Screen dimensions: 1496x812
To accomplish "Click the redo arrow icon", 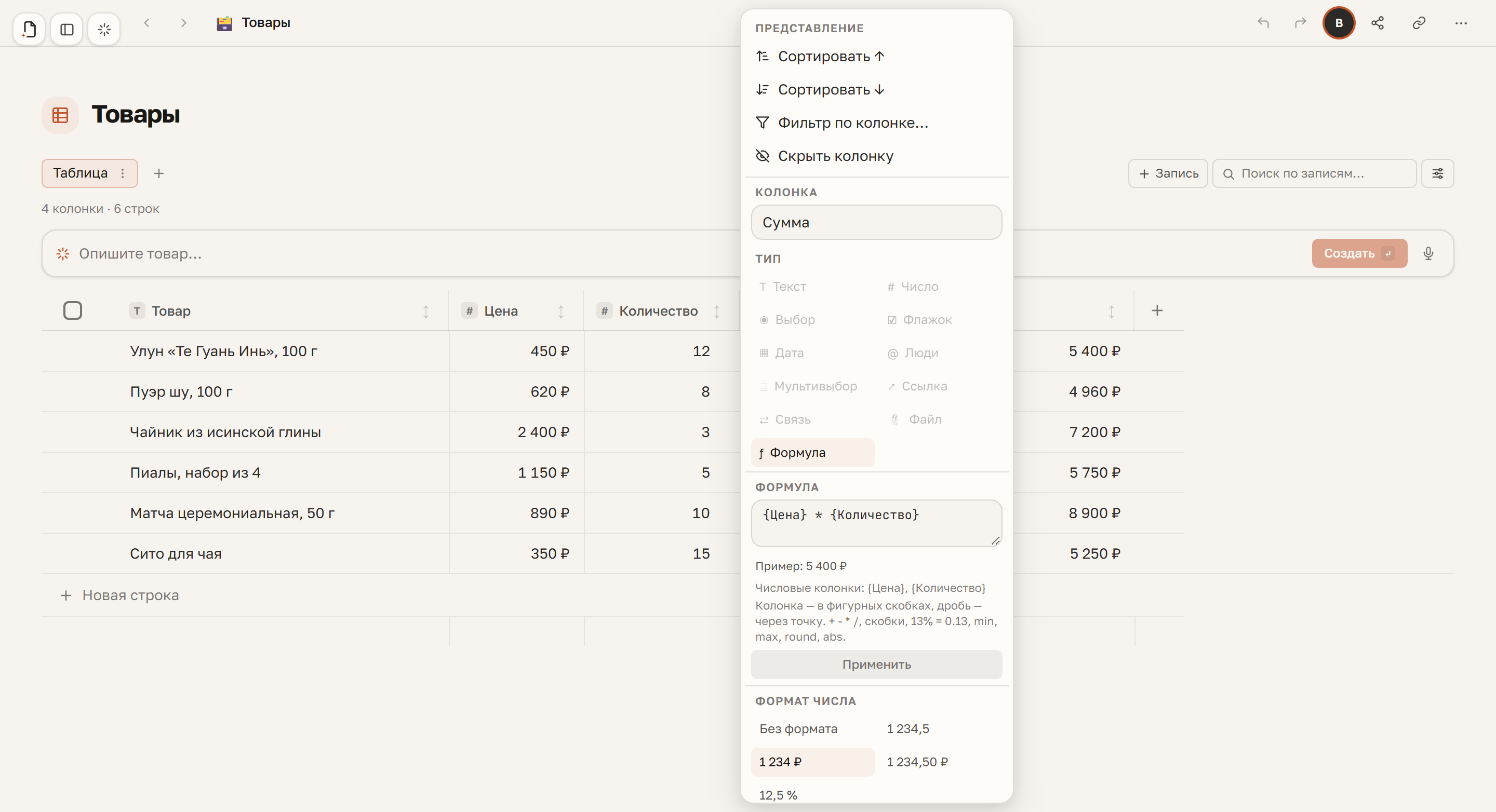I will 1300,23.
